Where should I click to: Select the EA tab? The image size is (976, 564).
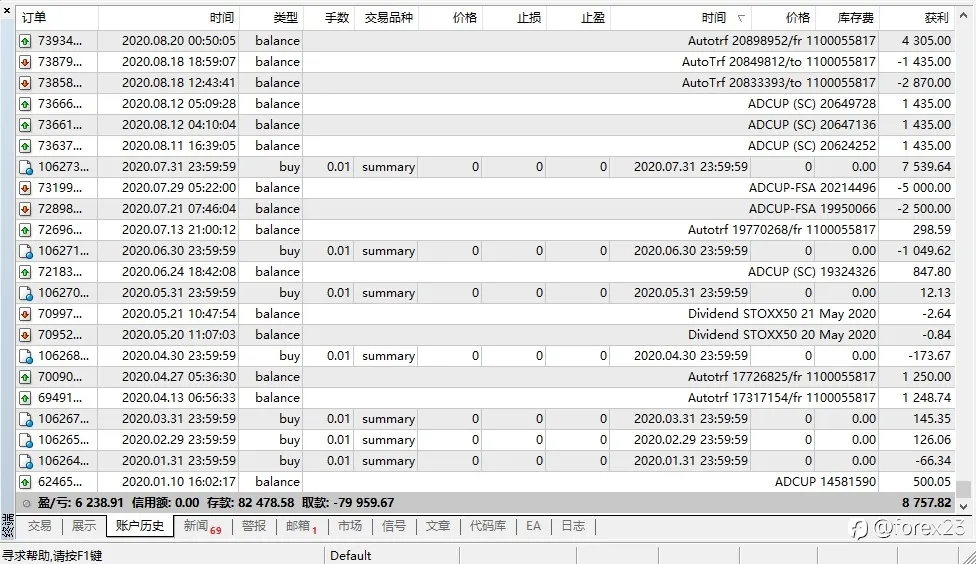(x=533, y=526)
